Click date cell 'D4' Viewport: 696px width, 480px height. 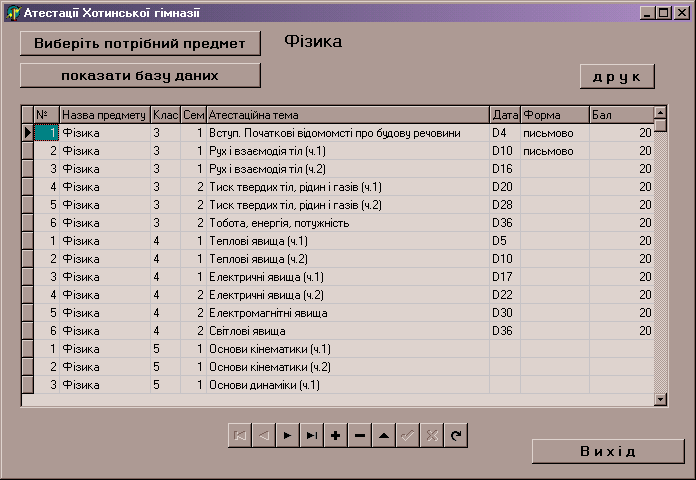point(505,133)
